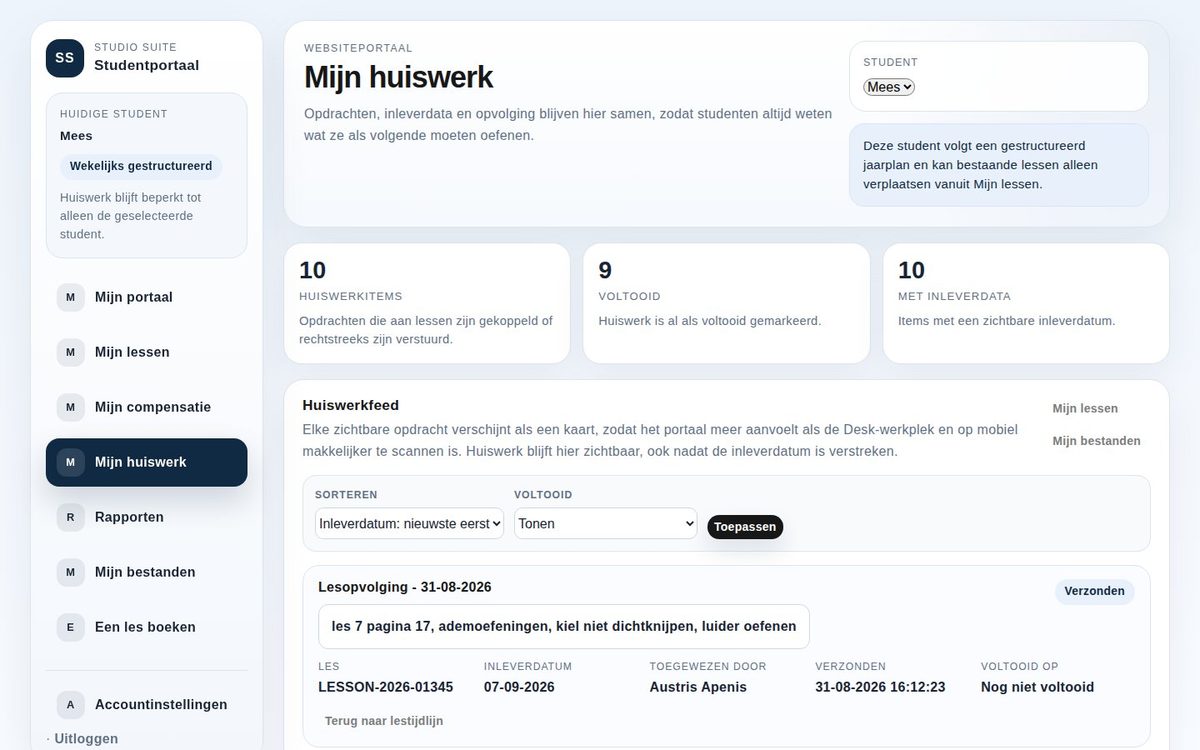The image size is (1200, 750).
Task: Click the M icon beside Mijn huiswerk
Action: click(70, 462)
